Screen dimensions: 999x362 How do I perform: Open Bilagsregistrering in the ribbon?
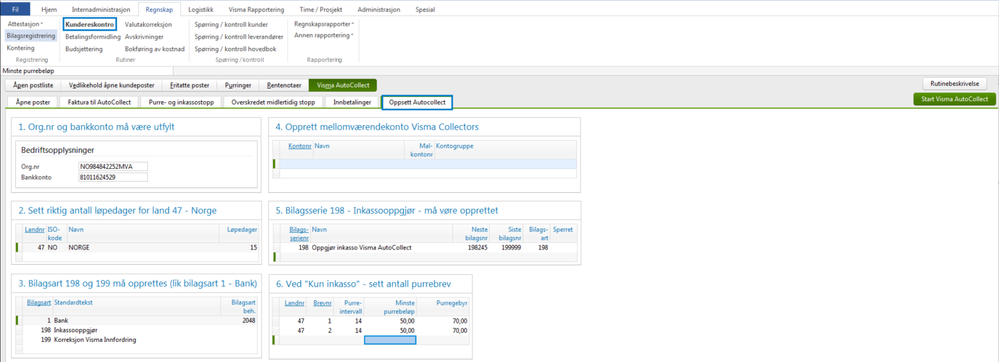[32, 36]
